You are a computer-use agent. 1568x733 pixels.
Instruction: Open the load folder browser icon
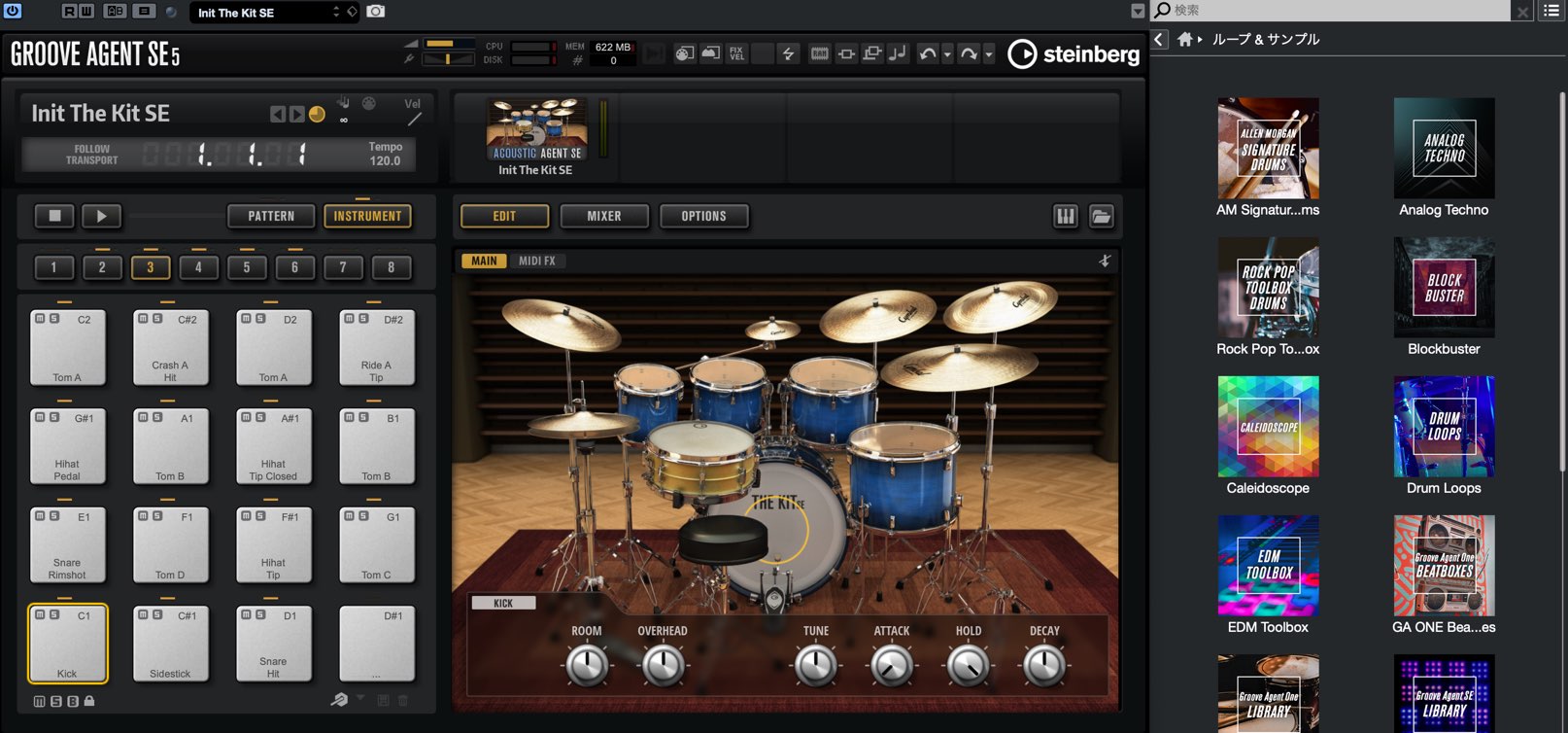click(1101, 216)
